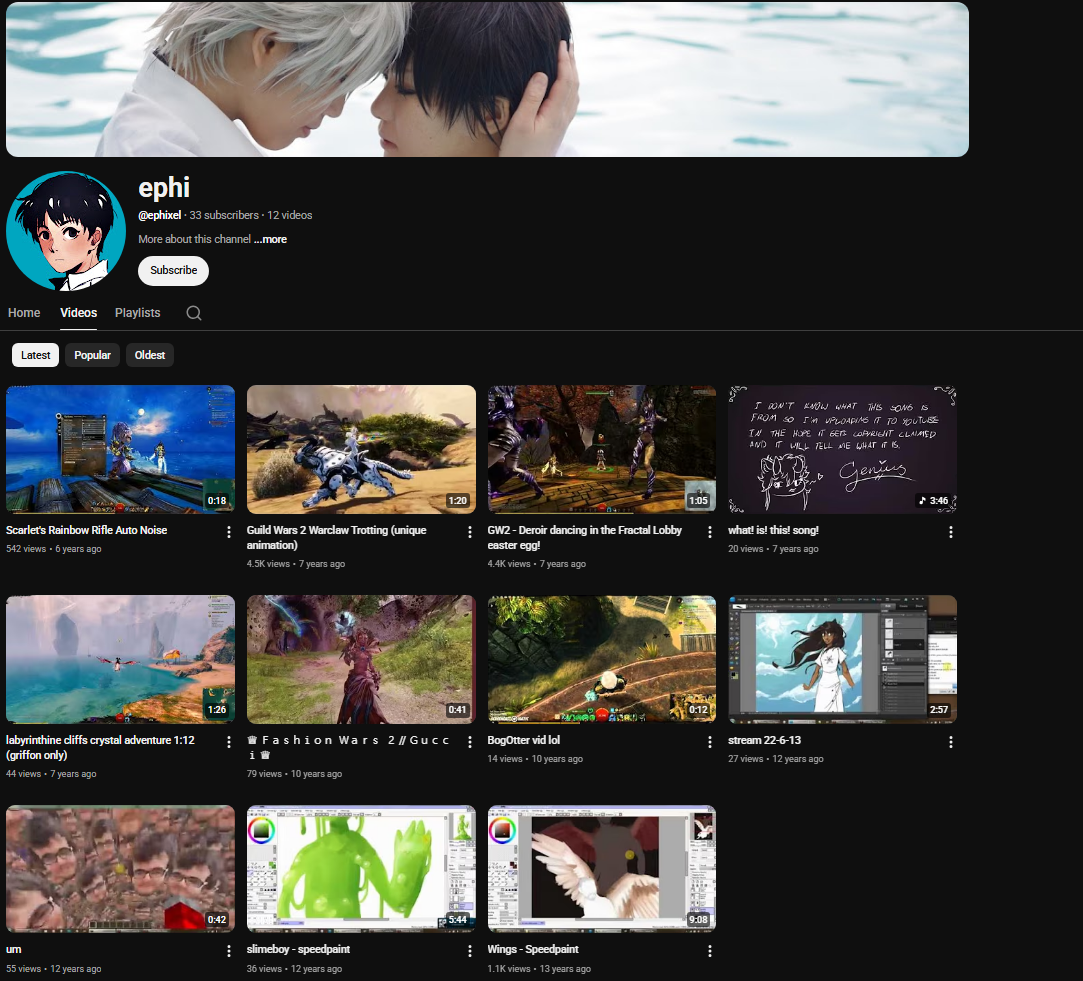Open title link Wings - Speedpaint
1083x981 pixels.
(533, 949)
